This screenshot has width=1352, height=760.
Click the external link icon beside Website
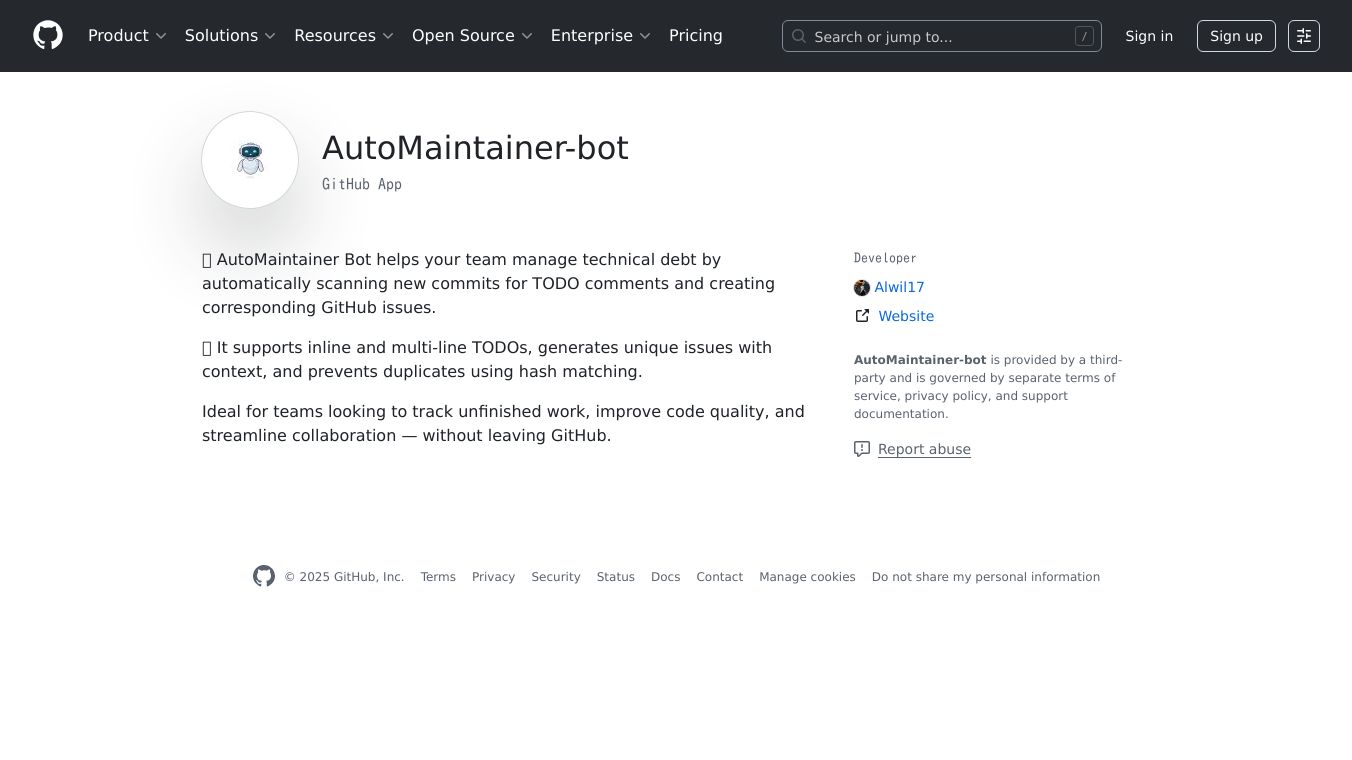[x=862, y=316]
